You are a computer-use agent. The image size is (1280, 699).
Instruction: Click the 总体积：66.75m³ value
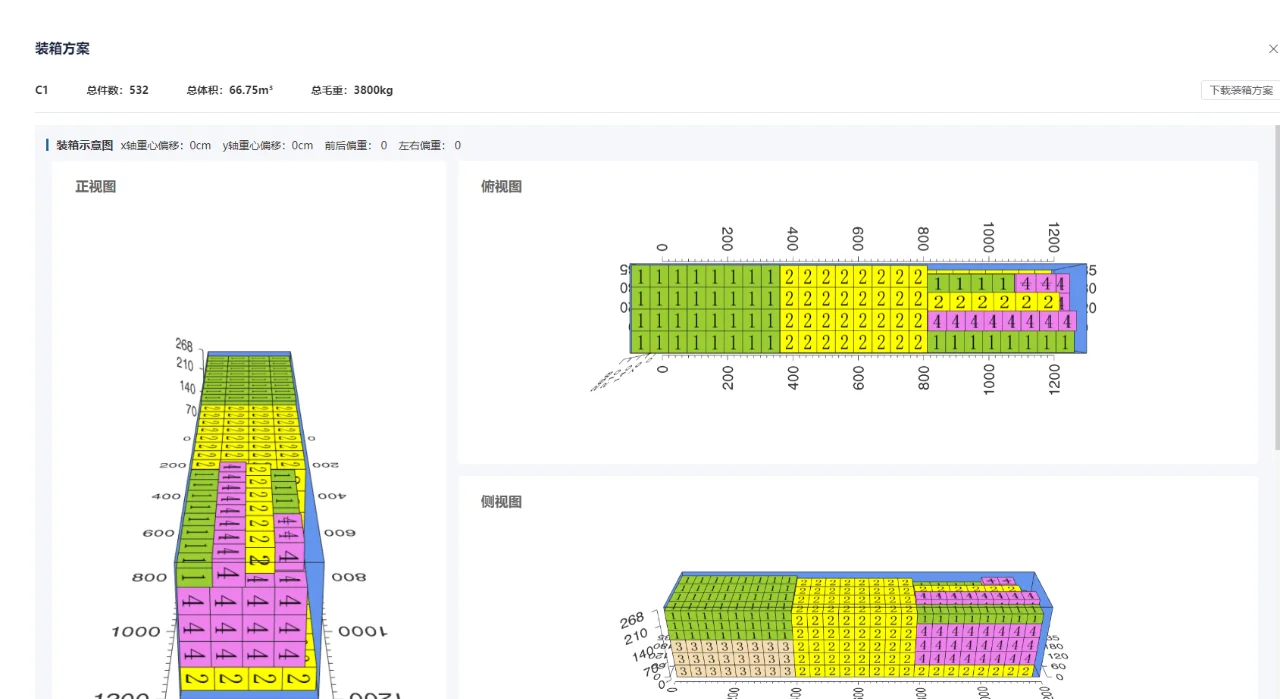[230, 90]
